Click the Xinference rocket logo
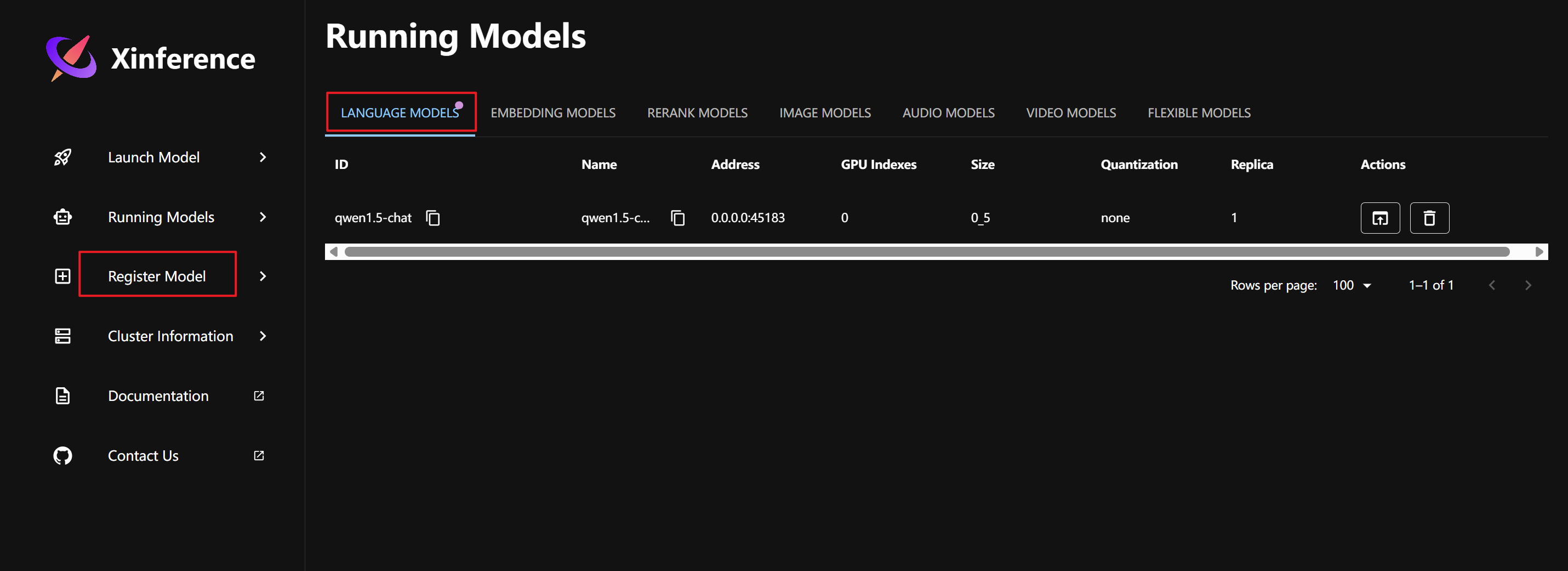The image size is (1568, 571). pos(71,58)
